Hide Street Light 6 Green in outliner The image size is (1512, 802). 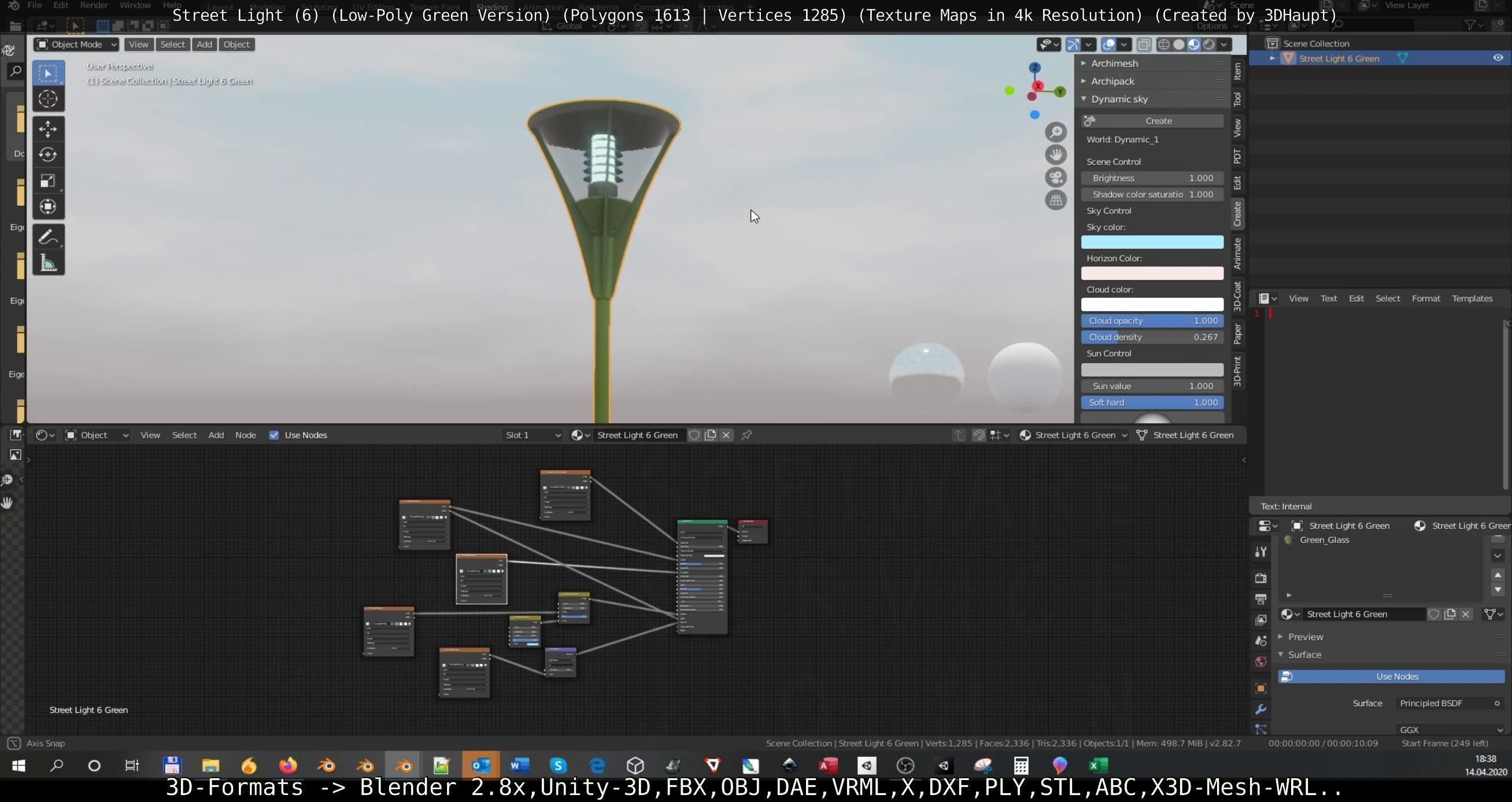pos(1498,58)
